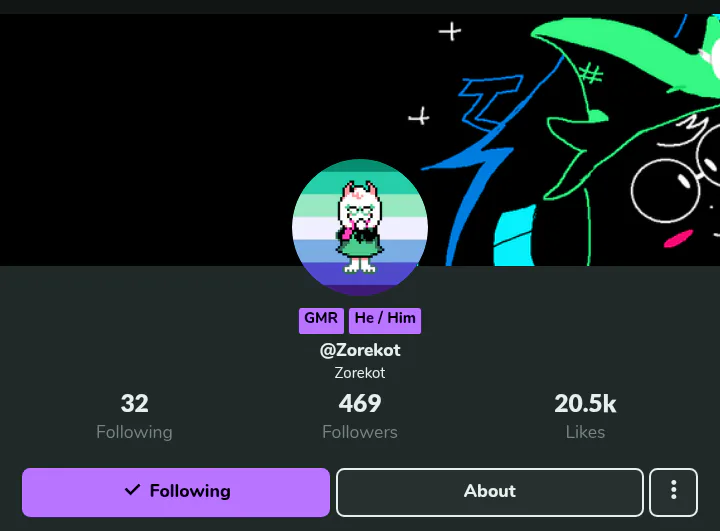Screen dimensions: 720x531
Task: View the 20.5k Likes count
Action: 585,404
